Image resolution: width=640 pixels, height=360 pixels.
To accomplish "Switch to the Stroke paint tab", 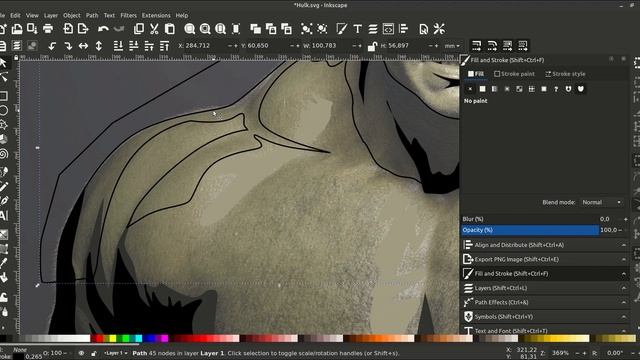I will pos(514,74).
